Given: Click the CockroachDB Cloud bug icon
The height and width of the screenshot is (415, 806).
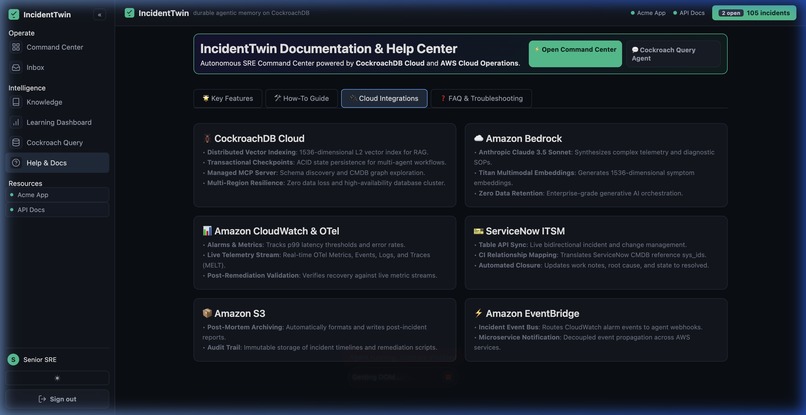Looking at the screenshot, I should [207, 138].
